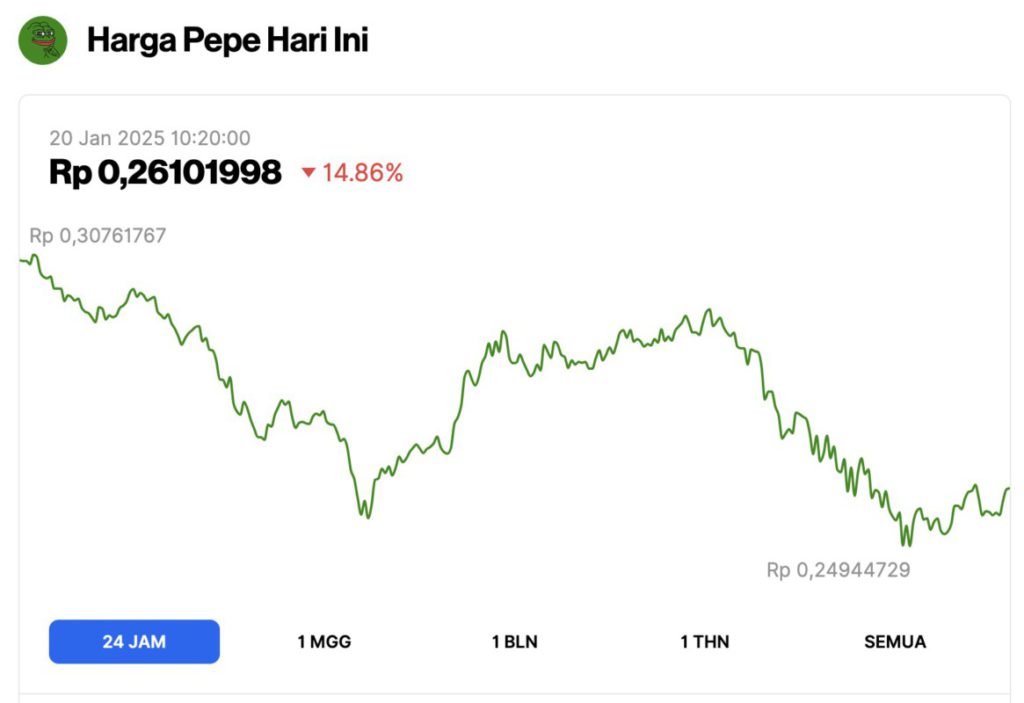Click the mid-chart peak before the final decline
This screenshot has width=1024, height=703.
tap(708, 311)
